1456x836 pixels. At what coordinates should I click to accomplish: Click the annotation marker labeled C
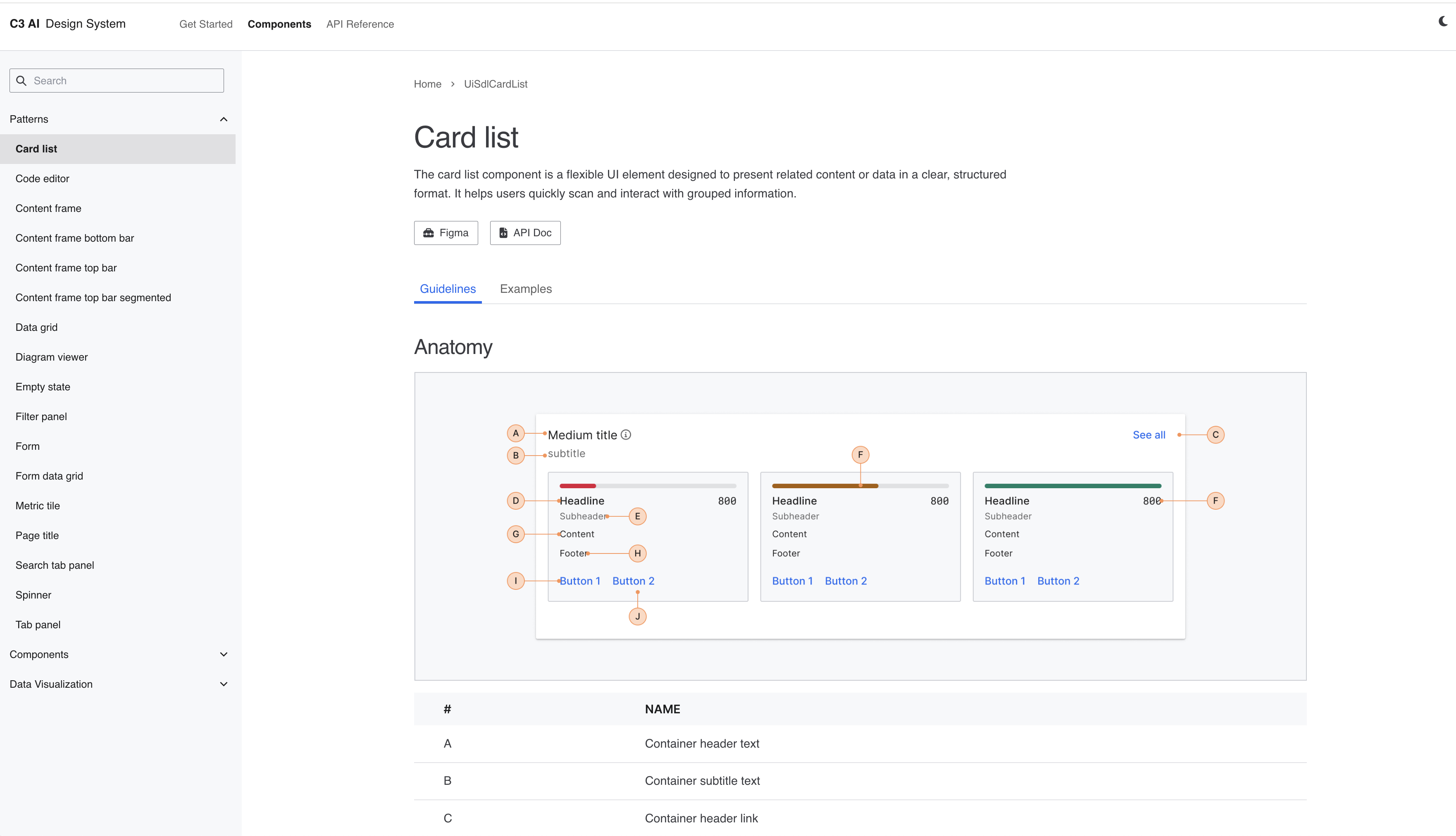pyautogui.click(x=1215, y=435)
